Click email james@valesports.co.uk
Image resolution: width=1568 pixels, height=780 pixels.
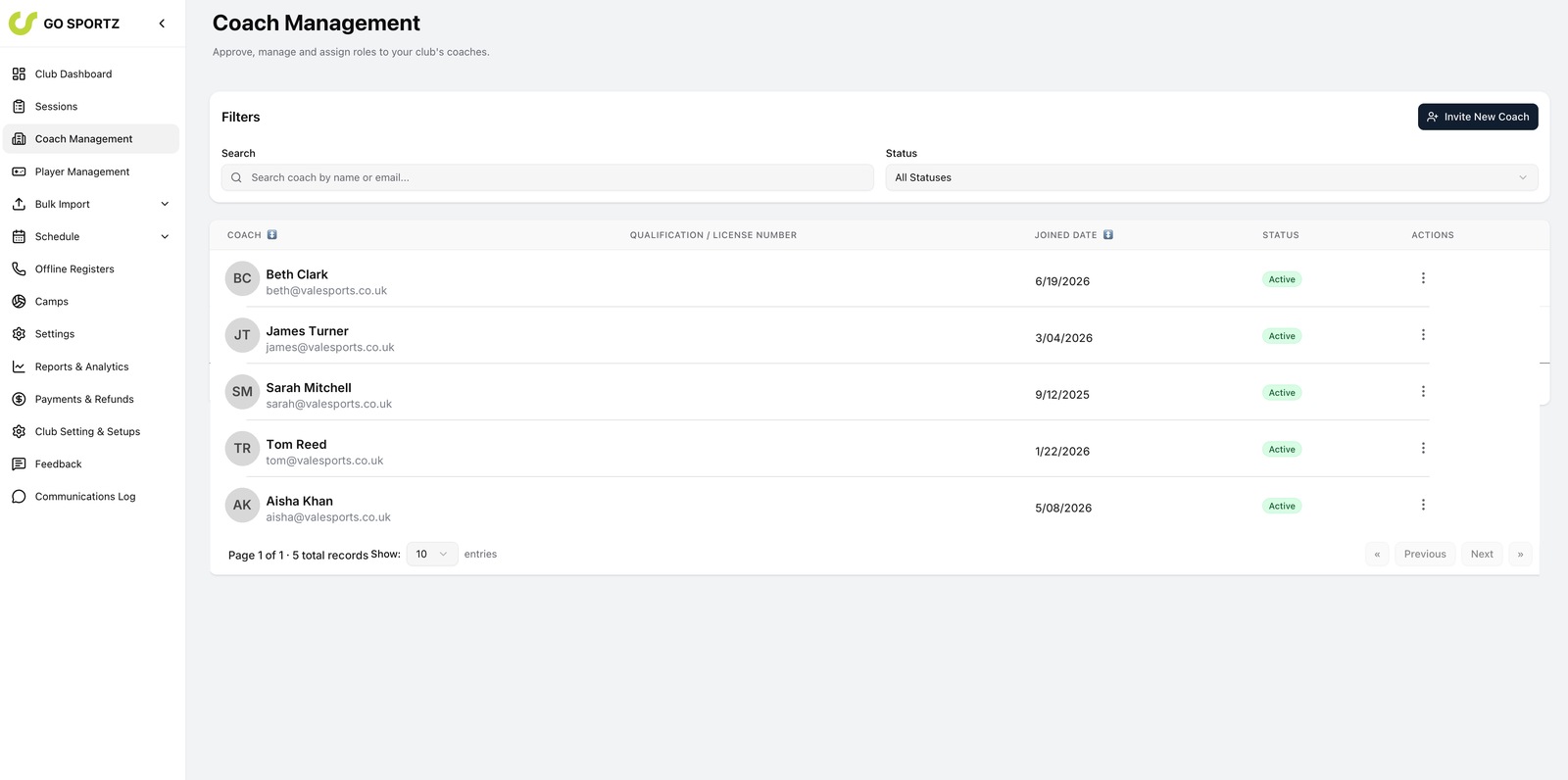pyautogui.click(x=330, y=347)
